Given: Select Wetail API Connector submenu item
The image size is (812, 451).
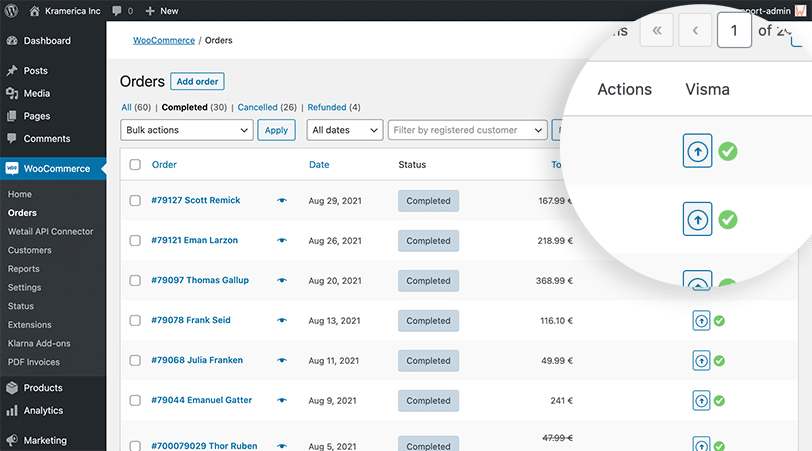Looking at the screenshot, I should click(x=50, y=231).
